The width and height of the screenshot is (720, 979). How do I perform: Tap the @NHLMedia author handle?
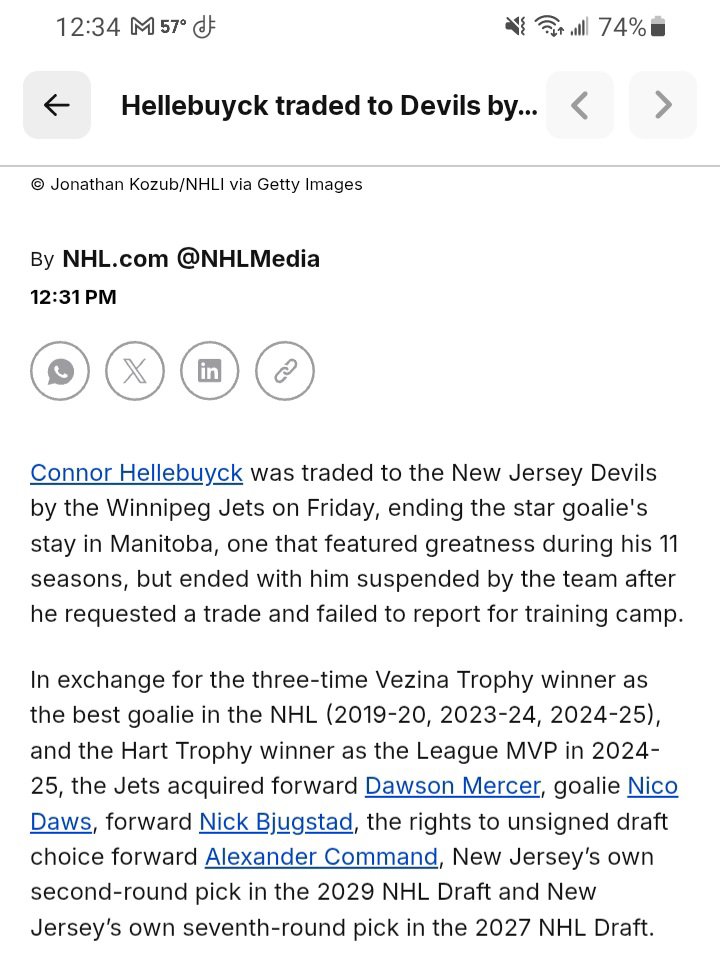pos(249,258)
